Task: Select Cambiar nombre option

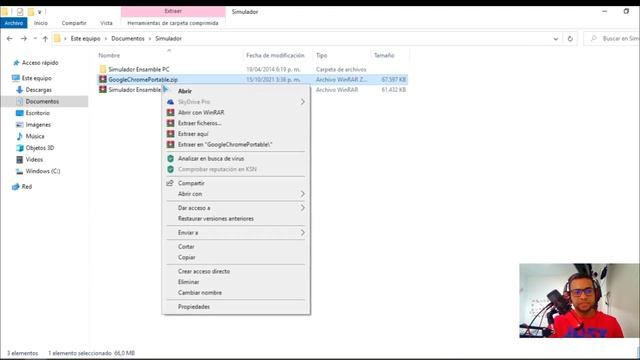Action: click(200, 292)
